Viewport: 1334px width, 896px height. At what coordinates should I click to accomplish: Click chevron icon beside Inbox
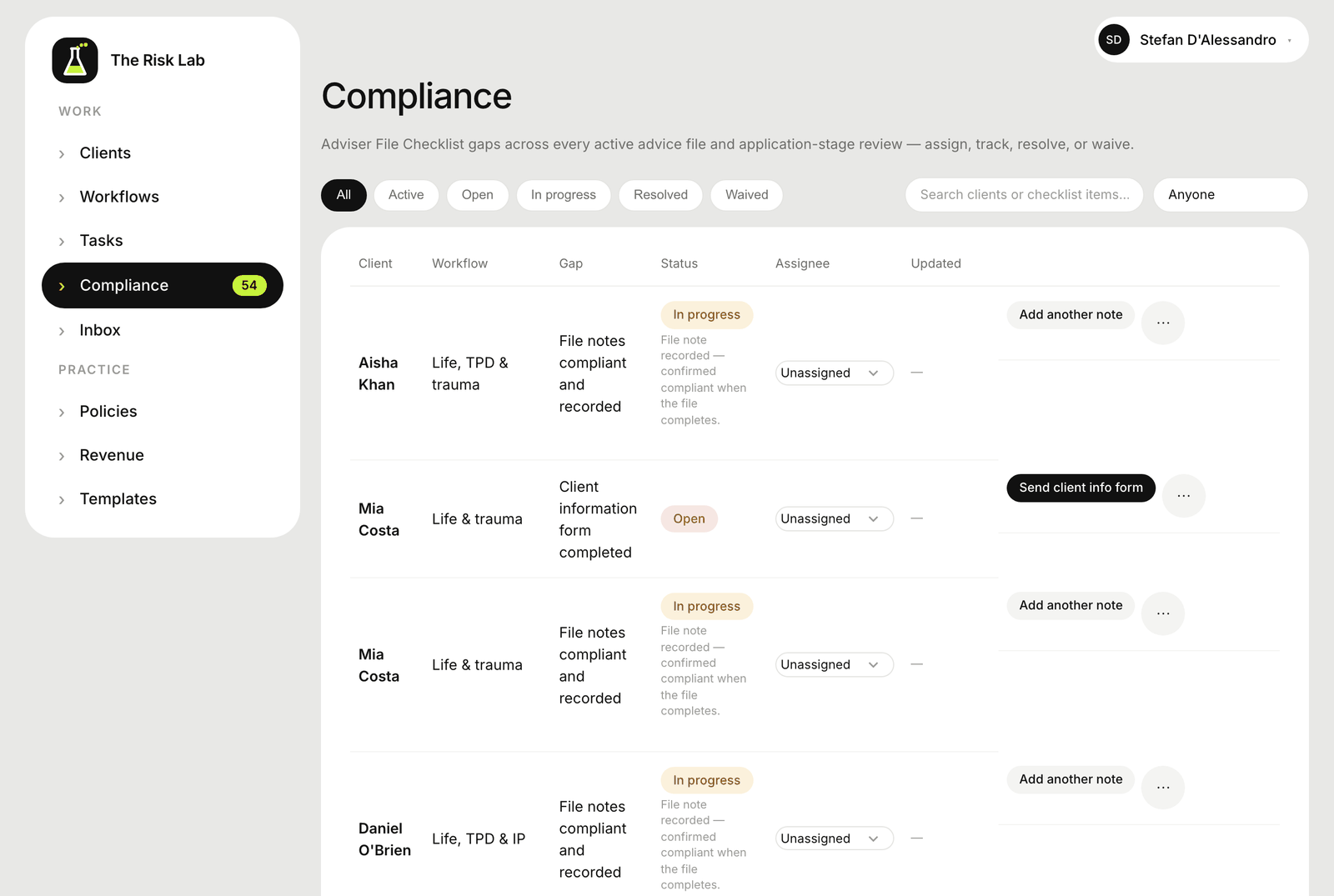pyautogui.click(x=62, y=331)
